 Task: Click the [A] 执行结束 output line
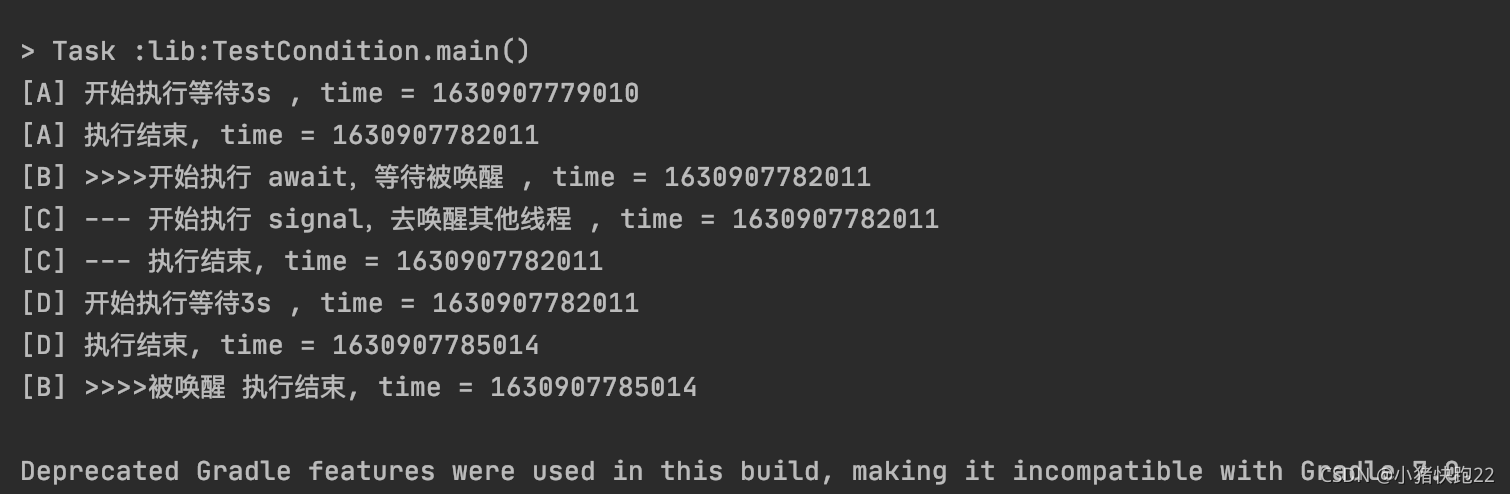coord(280,135)
